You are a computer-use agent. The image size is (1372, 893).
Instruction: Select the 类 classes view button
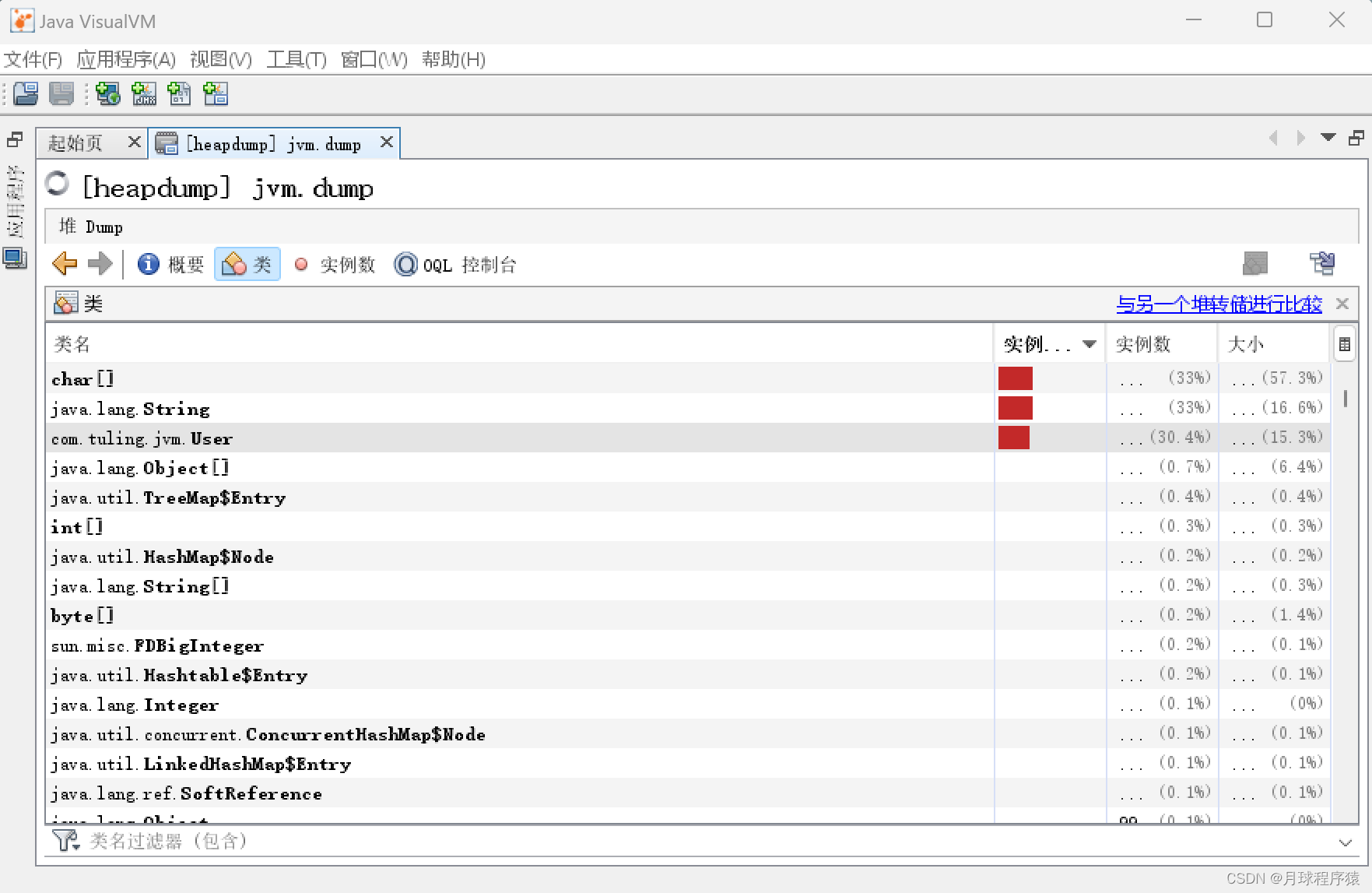coord(247,265)
